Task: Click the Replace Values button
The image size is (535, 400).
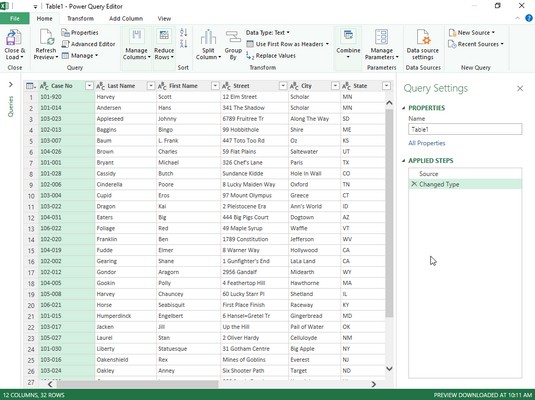Action: click(271, 56)
